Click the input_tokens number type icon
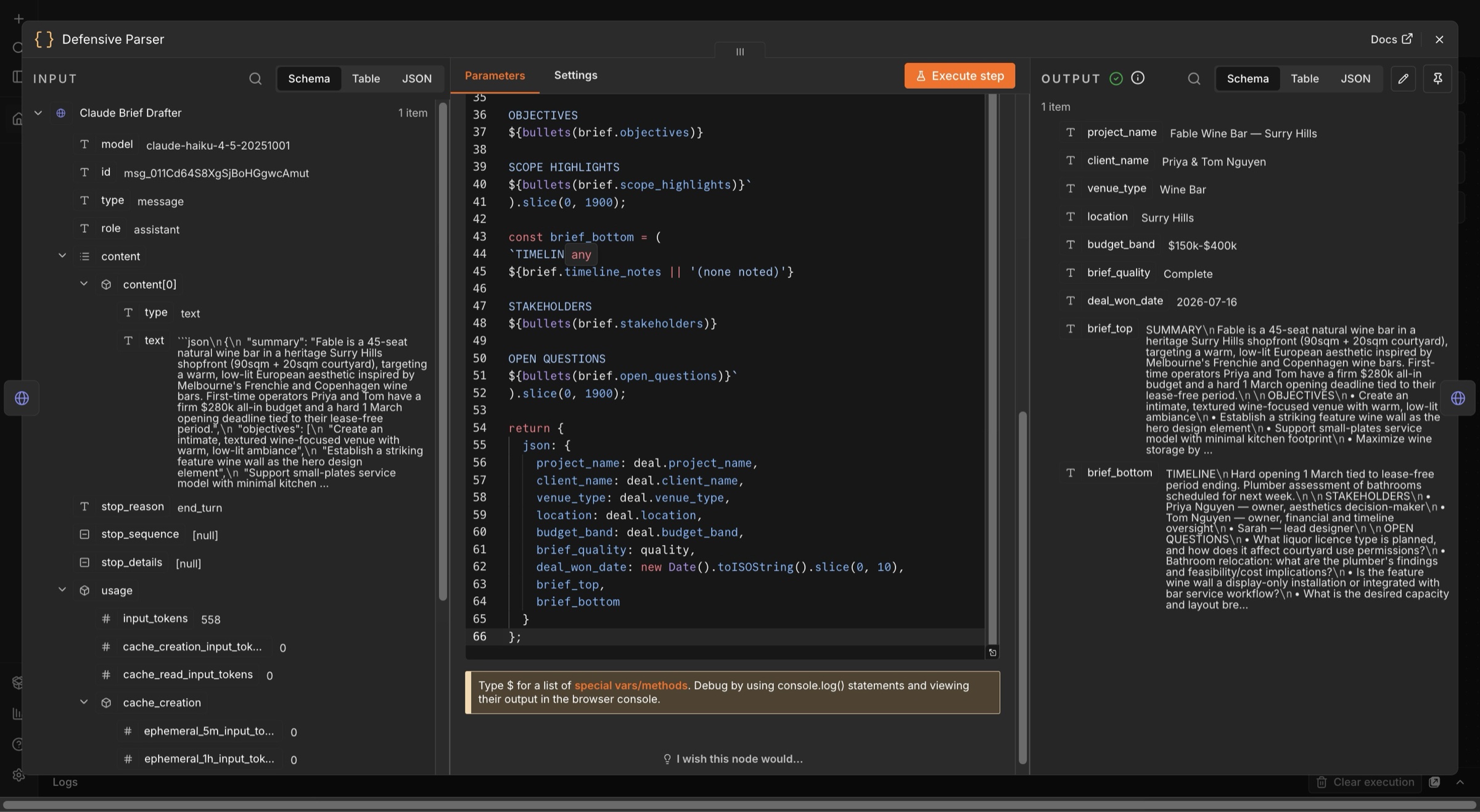The image size is (1480, 812). pyautogui.click(x=106, y=618)
